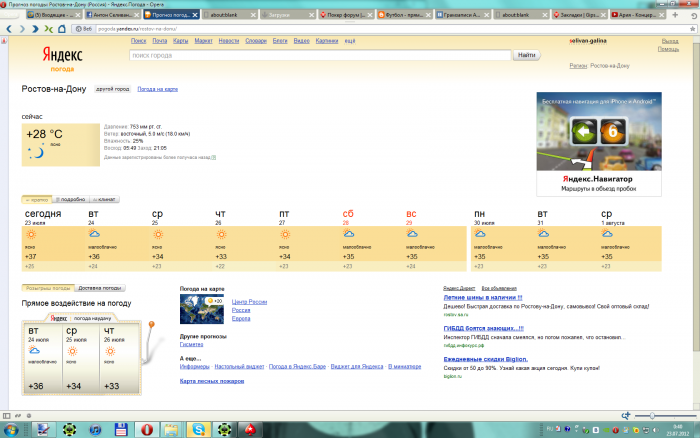Expand the ещё menu in Yandex services
This screenshot has width=700, height=438.
pos(350,41)
